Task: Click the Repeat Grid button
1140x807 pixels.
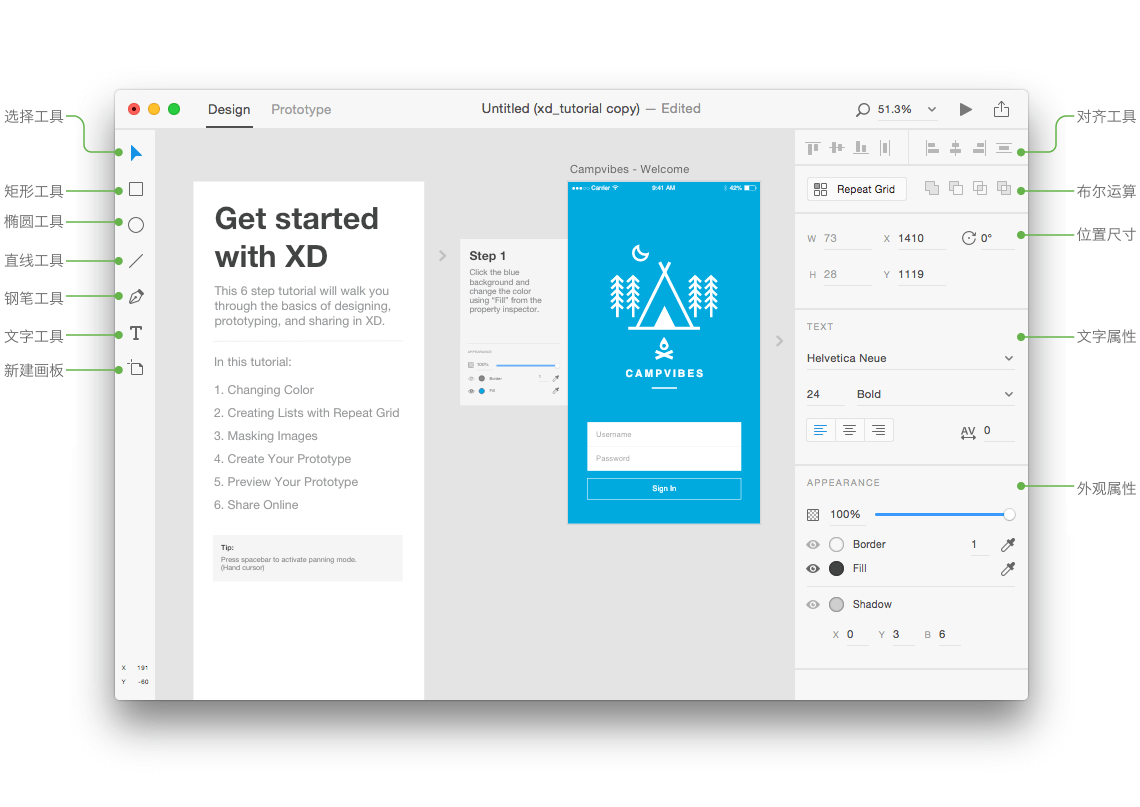Action: pyautogui.click(x=856, y=188)
